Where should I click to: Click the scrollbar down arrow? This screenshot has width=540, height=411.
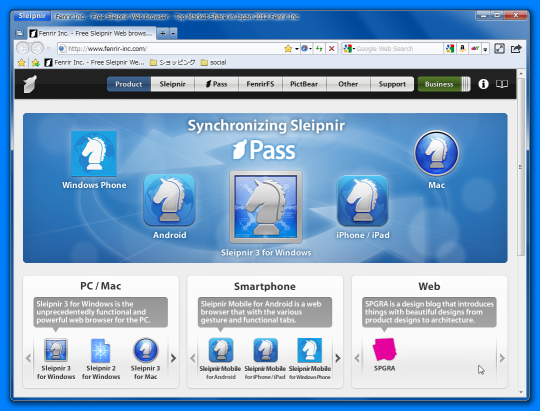[521, 392]
